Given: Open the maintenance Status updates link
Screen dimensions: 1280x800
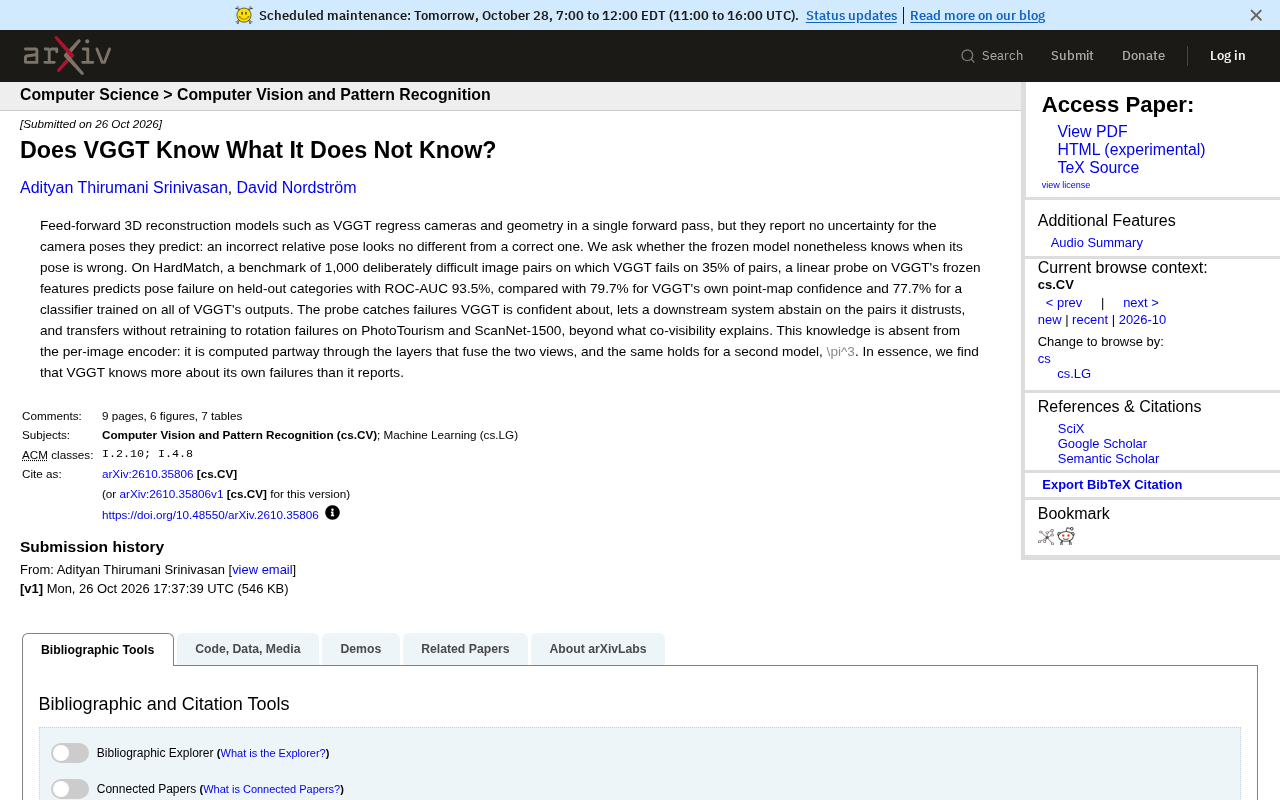Looking at the screenshot, I should click(851, 15).
